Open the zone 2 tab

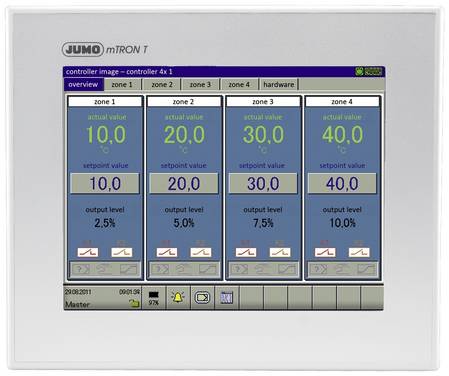click(x=162, y=85)
